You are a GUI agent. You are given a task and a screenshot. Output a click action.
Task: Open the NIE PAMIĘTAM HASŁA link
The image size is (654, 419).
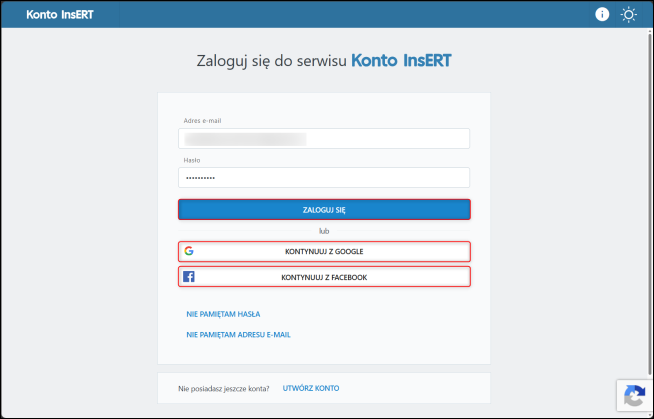click(x=223, y=314)
